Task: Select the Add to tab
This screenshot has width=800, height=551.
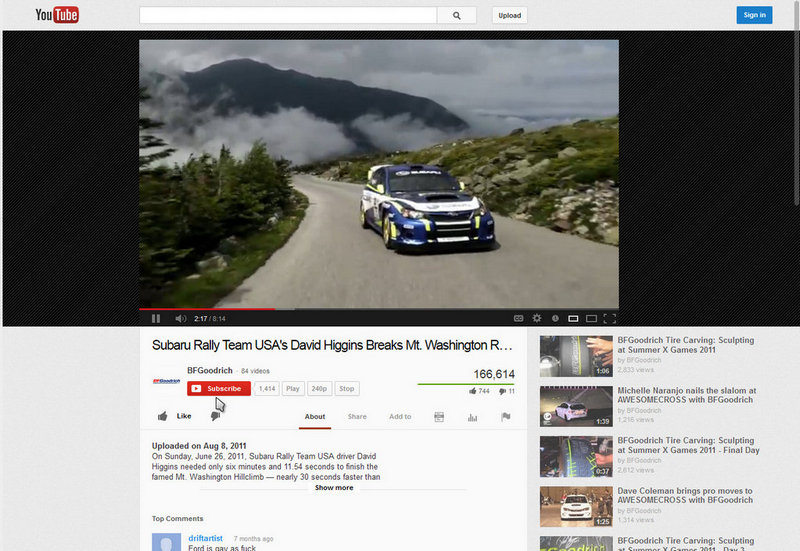Action: (400, 416)
